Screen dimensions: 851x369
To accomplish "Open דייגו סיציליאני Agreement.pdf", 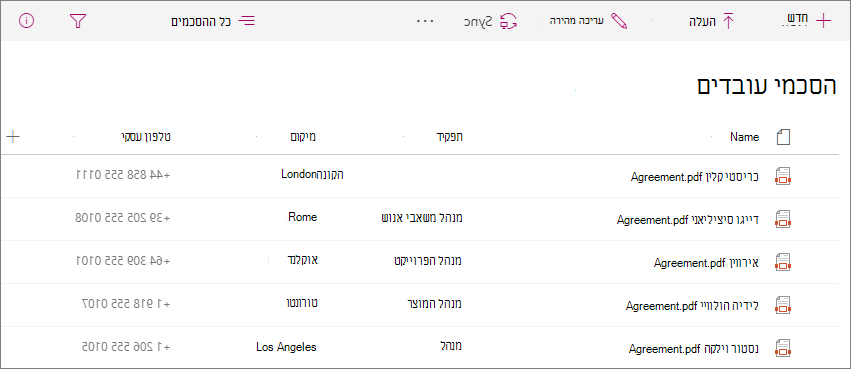I will pos(688,220).
